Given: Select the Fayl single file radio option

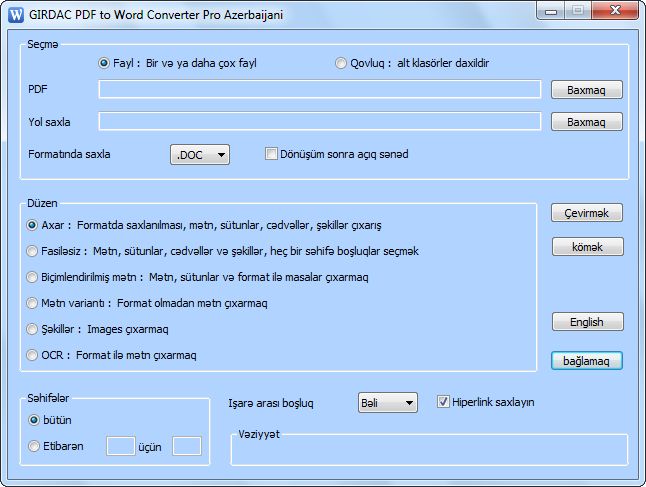Looking at the screenshot, I should pyautogui.click(x=104, y=63).
